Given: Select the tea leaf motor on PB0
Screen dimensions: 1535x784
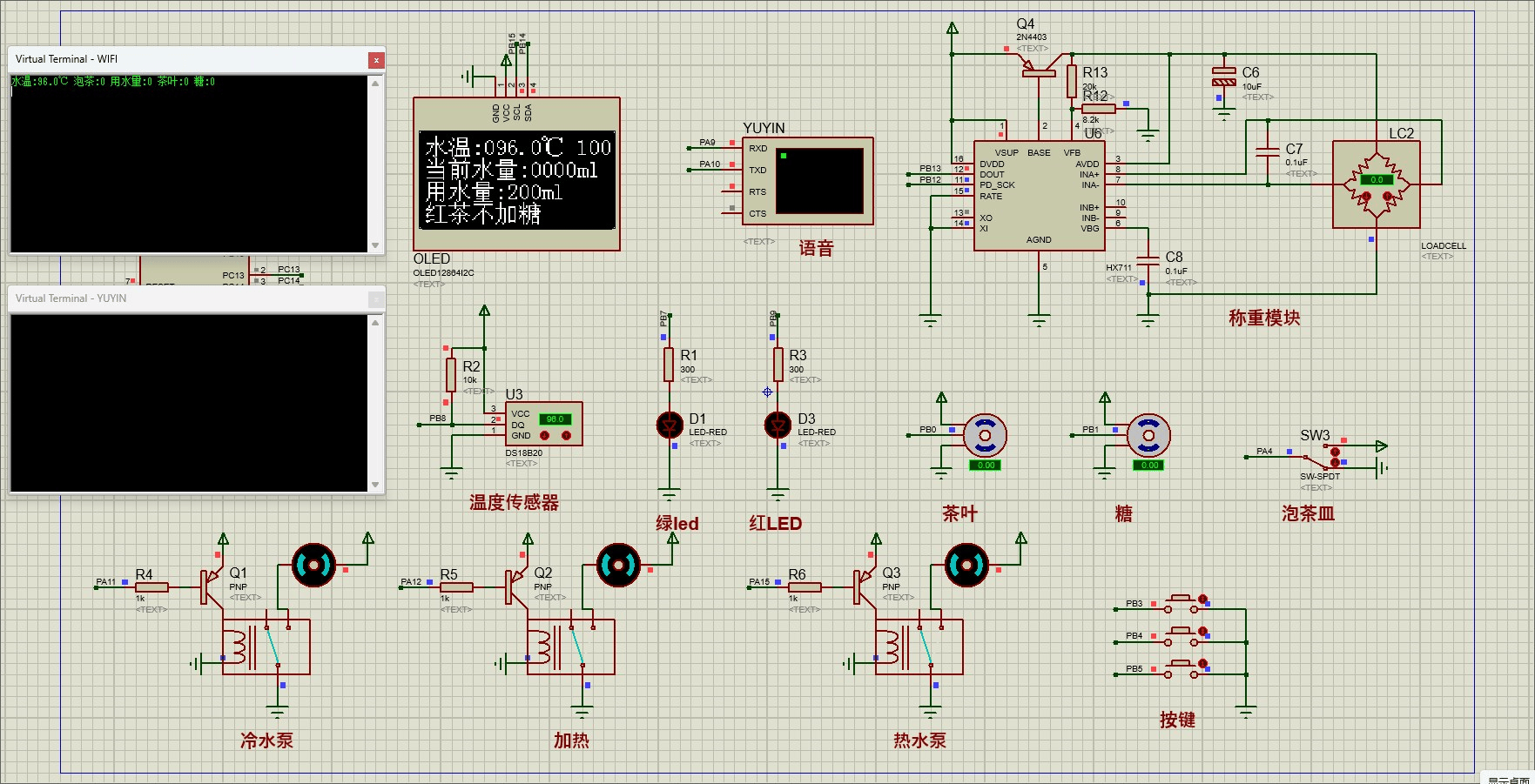Looking at the screenshot, I should (x=985, y=435).
